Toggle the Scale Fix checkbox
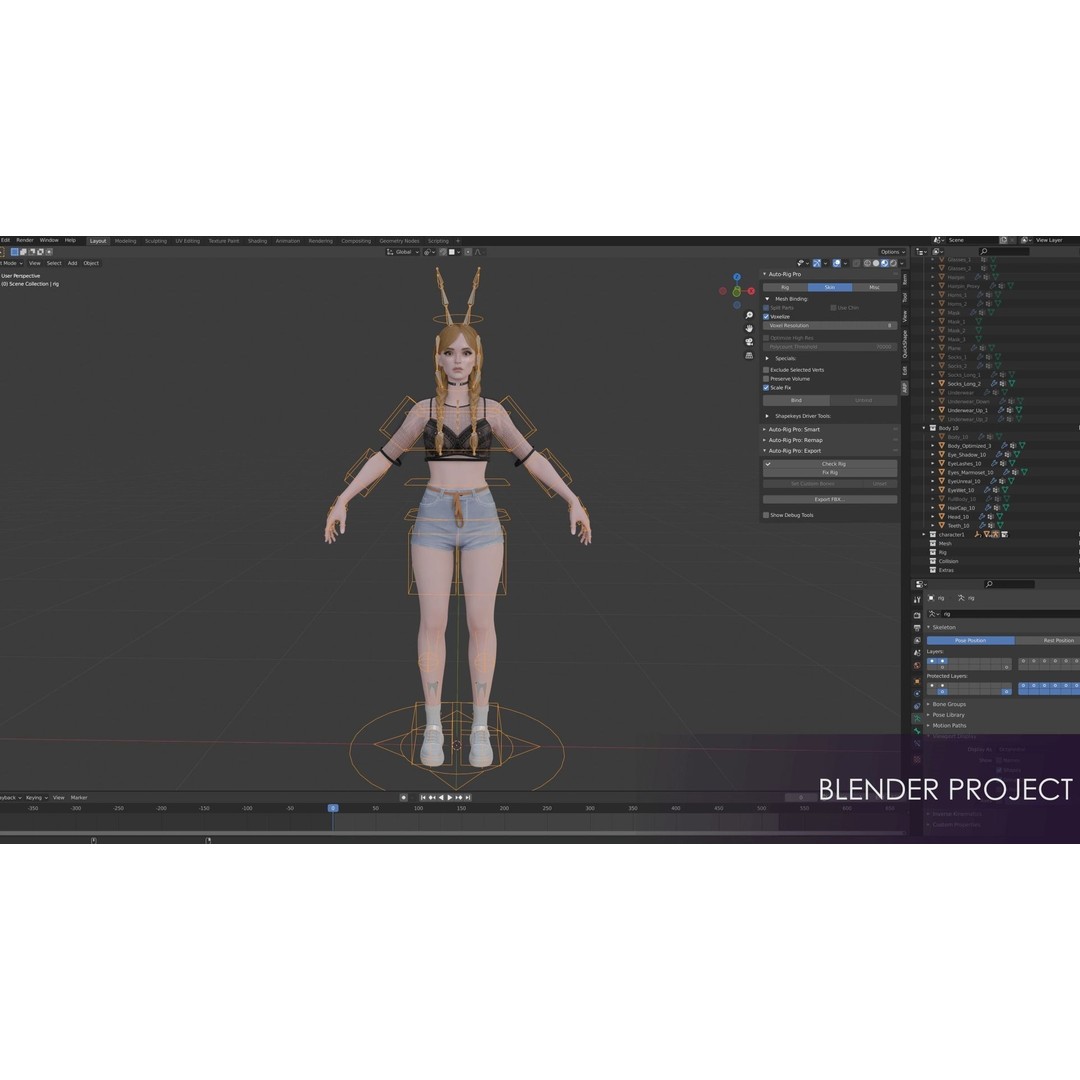This screenshot has width=1080, height=1080. click(x=766, y=388)
